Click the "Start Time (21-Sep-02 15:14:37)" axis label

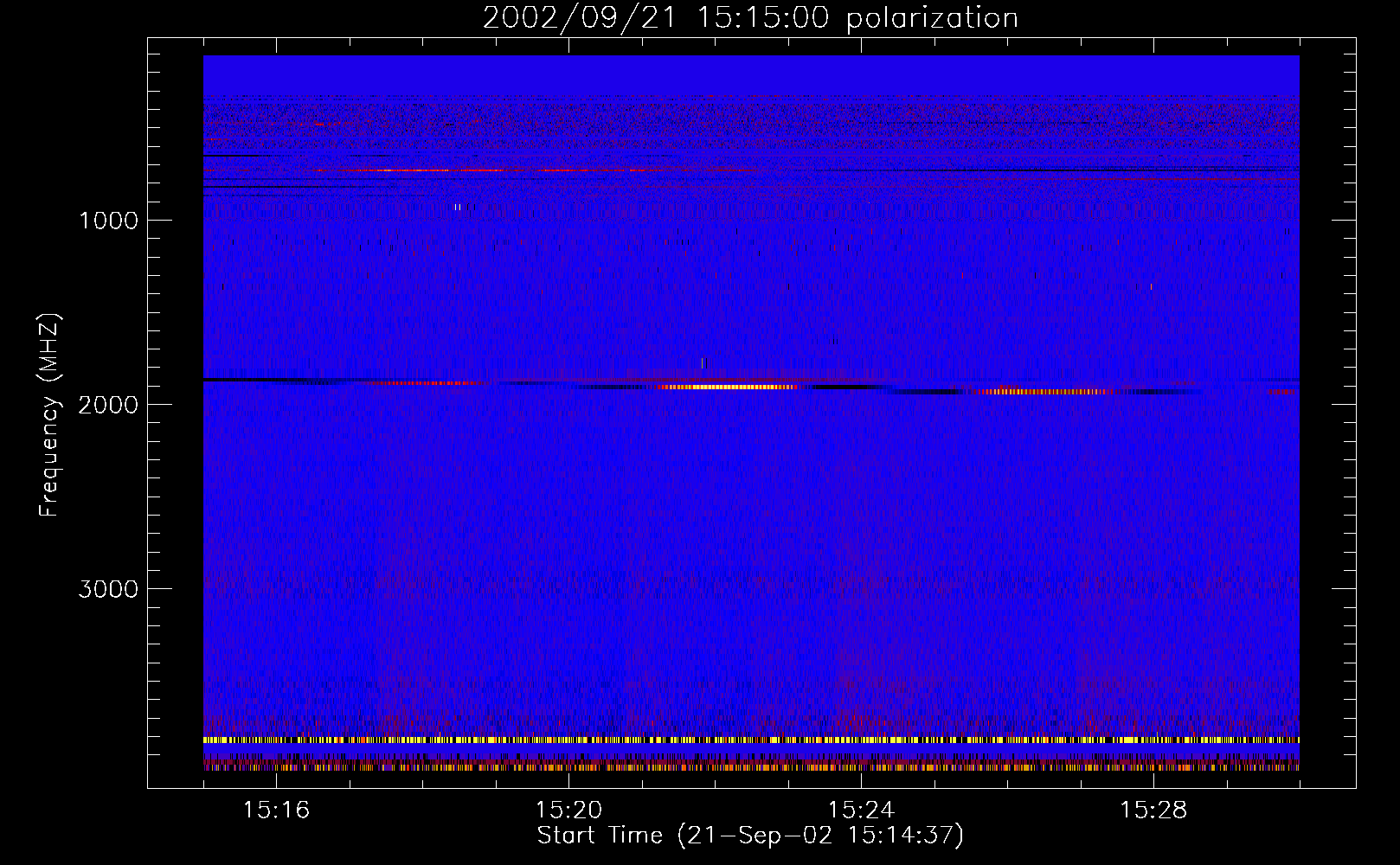pos(750,836)
